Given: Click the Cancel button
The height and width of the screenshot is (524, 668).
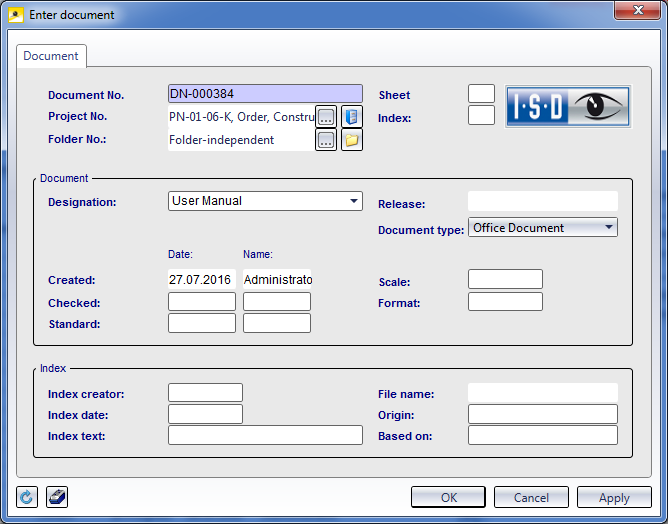Looking at the screenshot, I should pos(531,497).
